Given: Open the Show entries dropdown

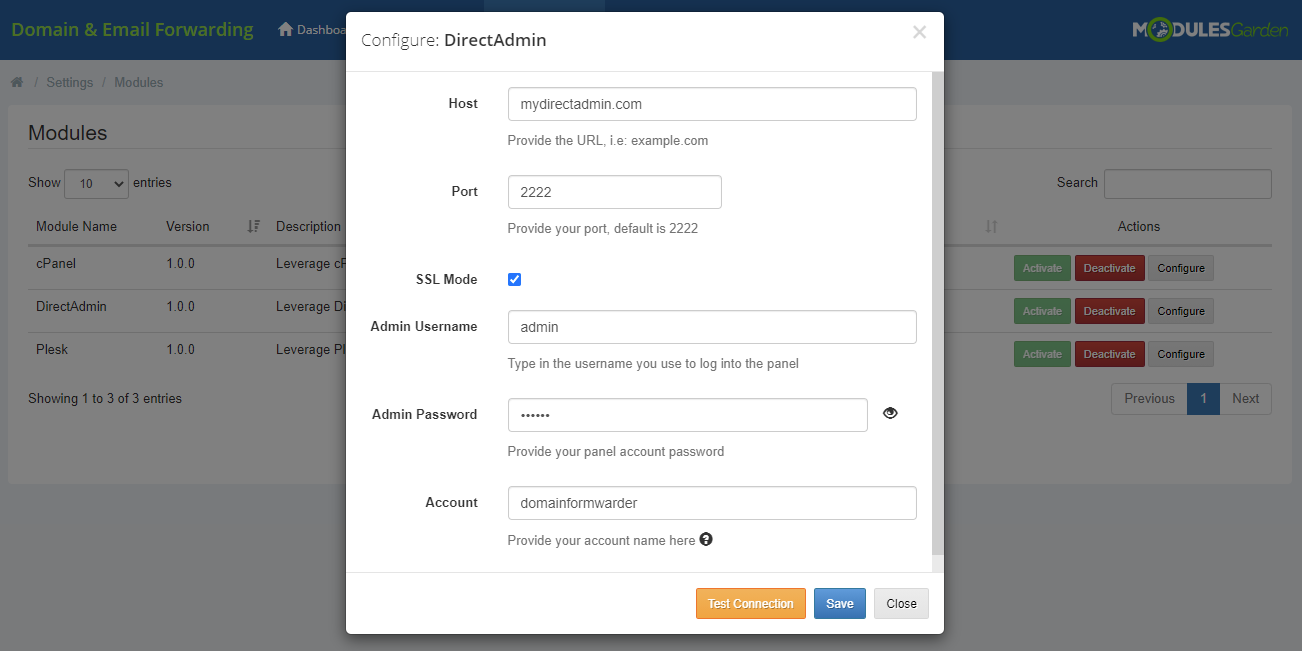Looking at the screenshot, I should (x=96, y=183).
